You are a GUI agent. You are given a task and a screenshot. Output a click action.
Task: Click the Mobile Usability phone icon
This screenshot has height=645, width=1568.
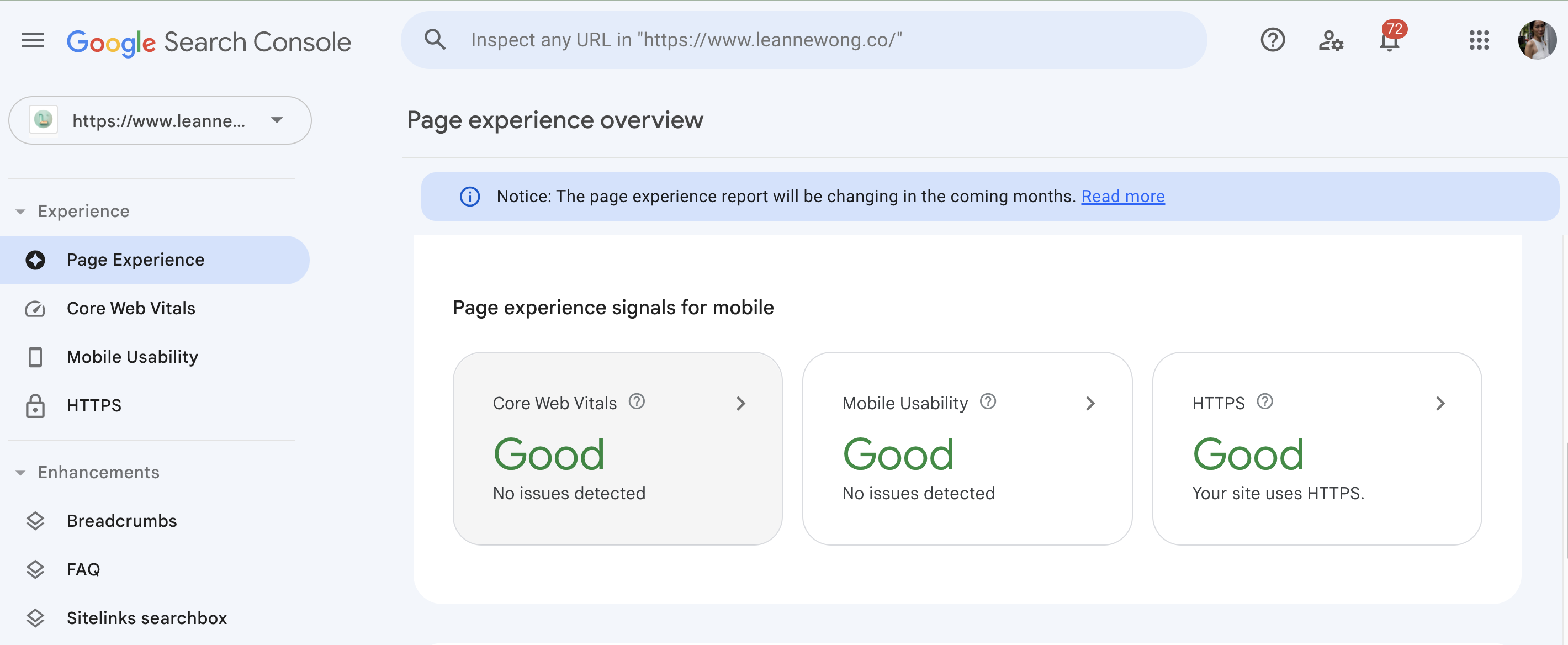pos(35,357)
